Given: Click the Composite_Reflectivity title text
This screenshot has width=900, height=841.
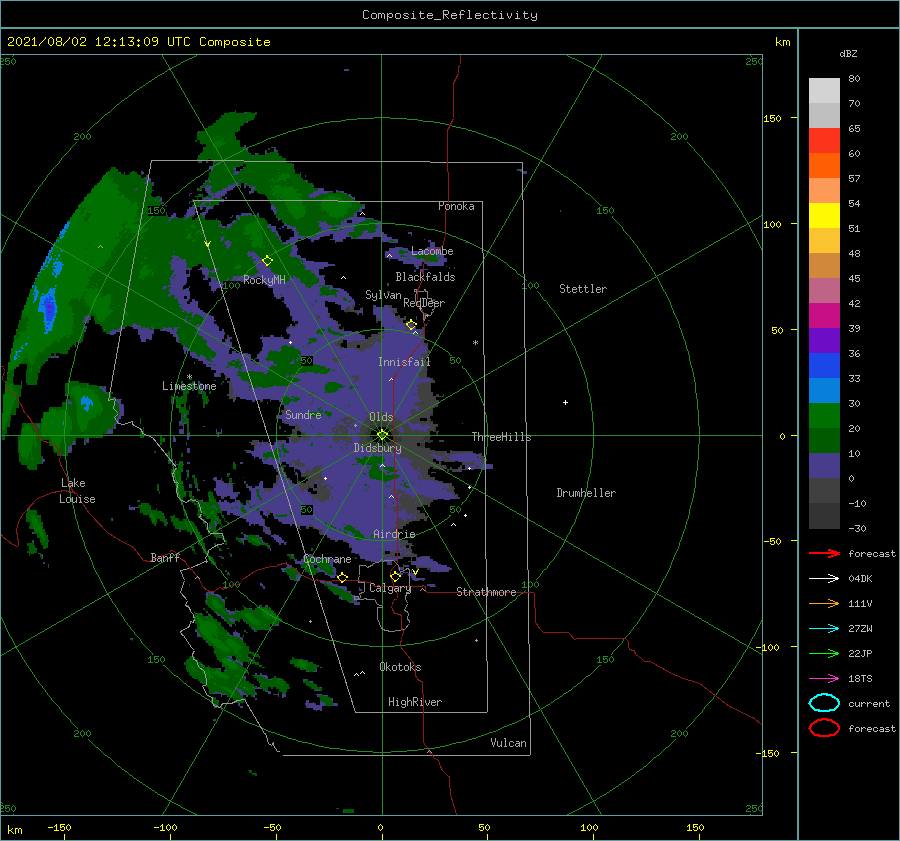Looking at the screenshot, I should point(449,15).
